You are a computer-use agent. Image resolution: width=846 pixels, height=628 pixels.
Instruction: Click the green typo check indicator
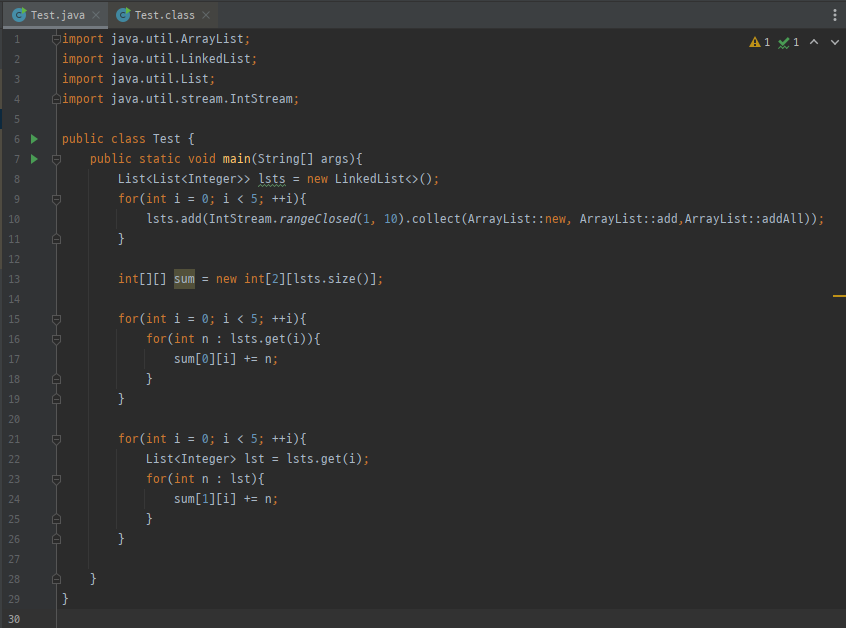coord(789,42)
